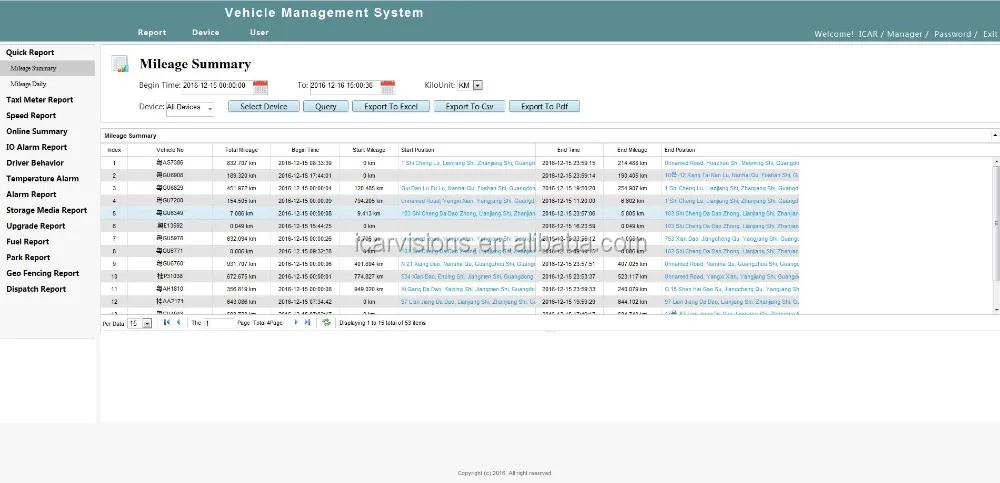Open the To date calendar picker
This screenshot has height=483, width=1000.
(388, 87)
